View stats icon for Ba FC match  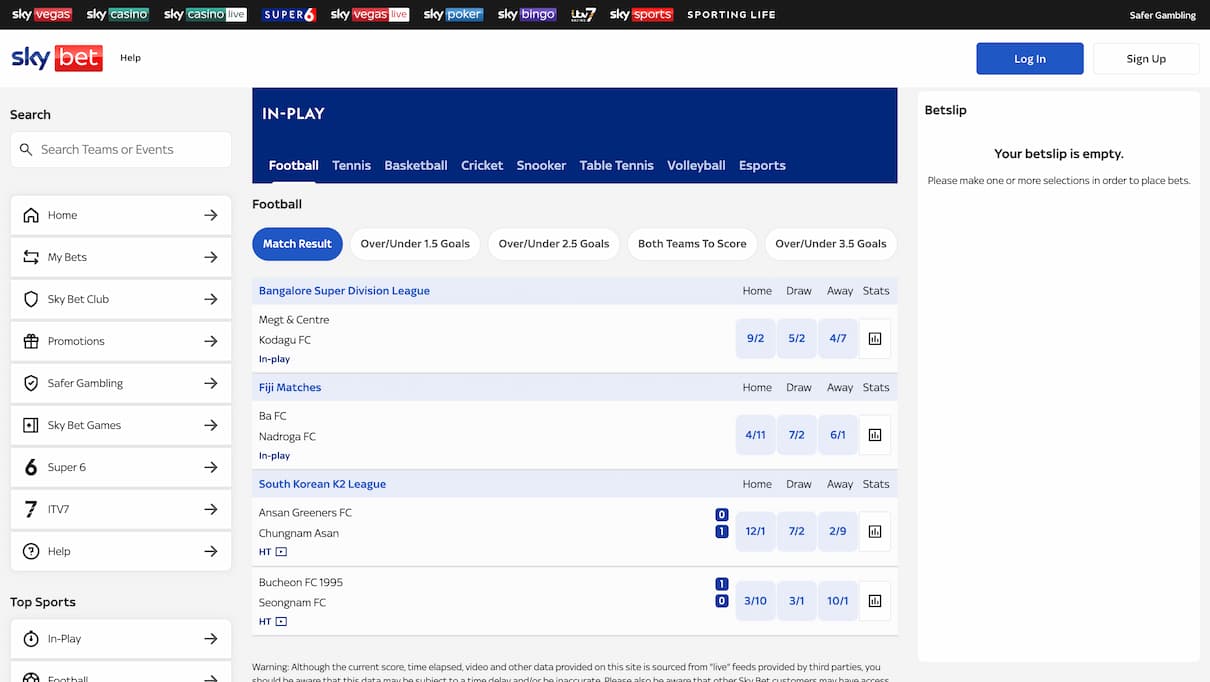pos(874,435)
